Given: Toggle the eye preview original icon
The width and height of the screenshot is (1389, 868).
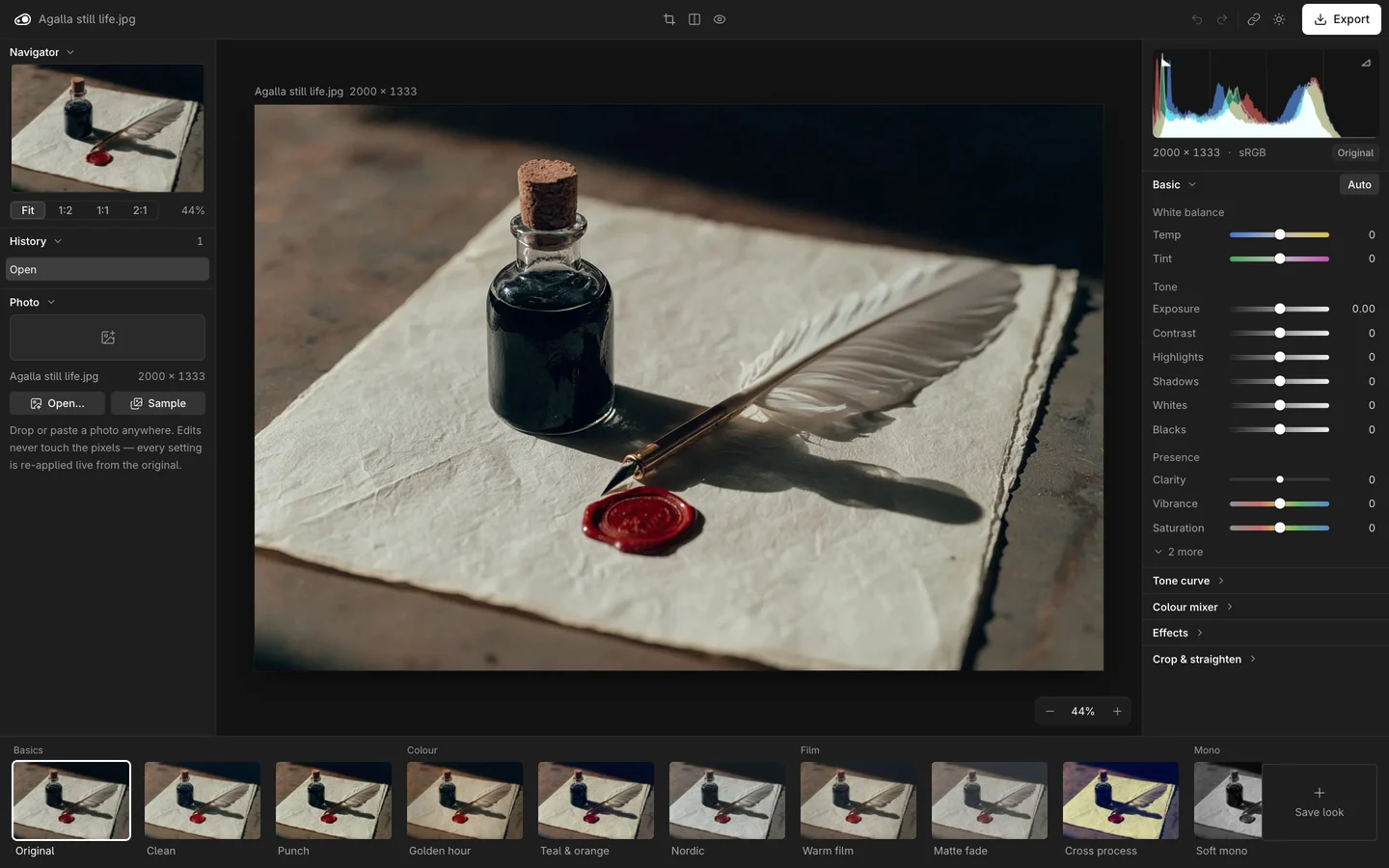Looking at the screenshot, I should coord(720,19).
